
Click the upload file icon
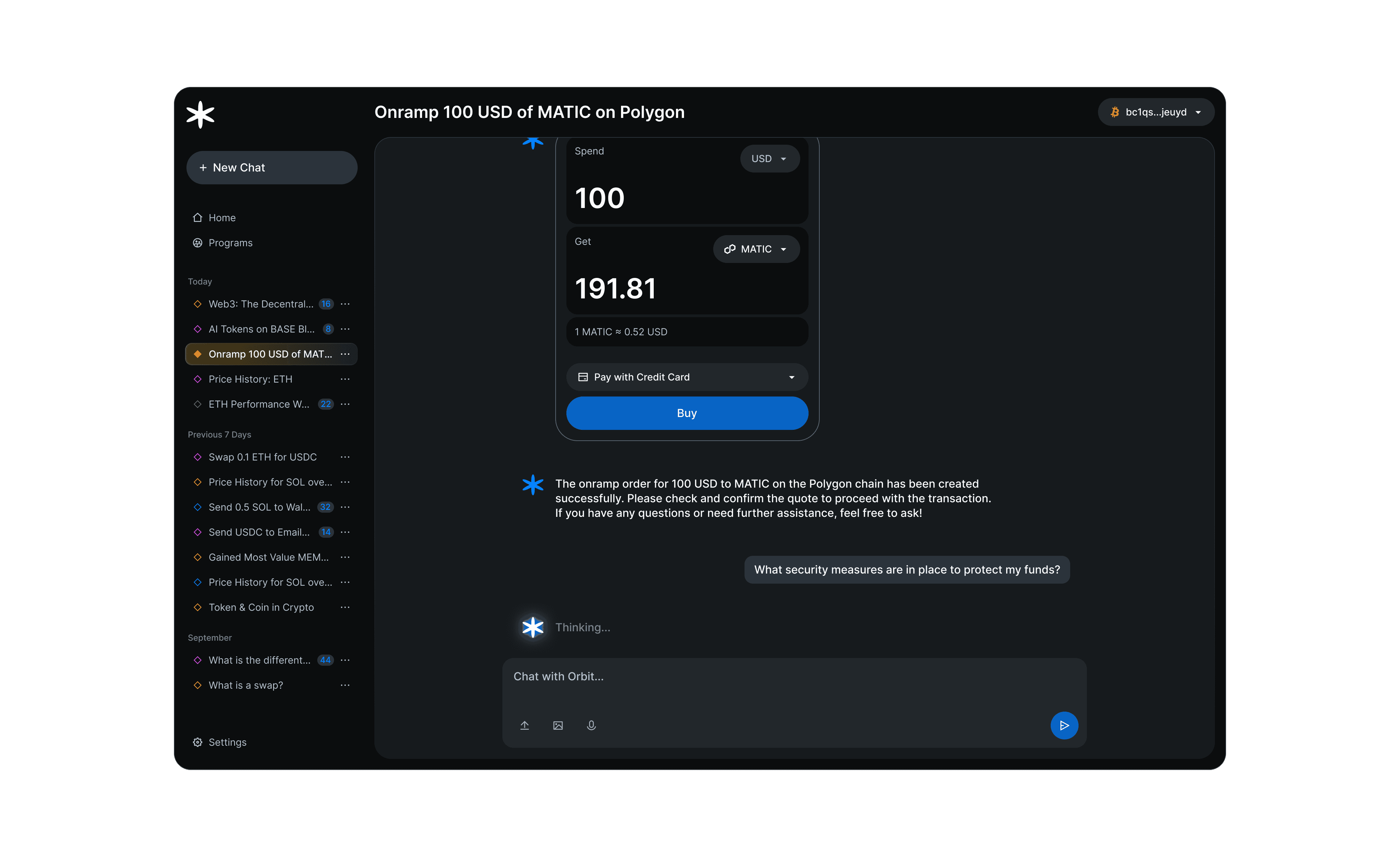(x=524, y=725)
